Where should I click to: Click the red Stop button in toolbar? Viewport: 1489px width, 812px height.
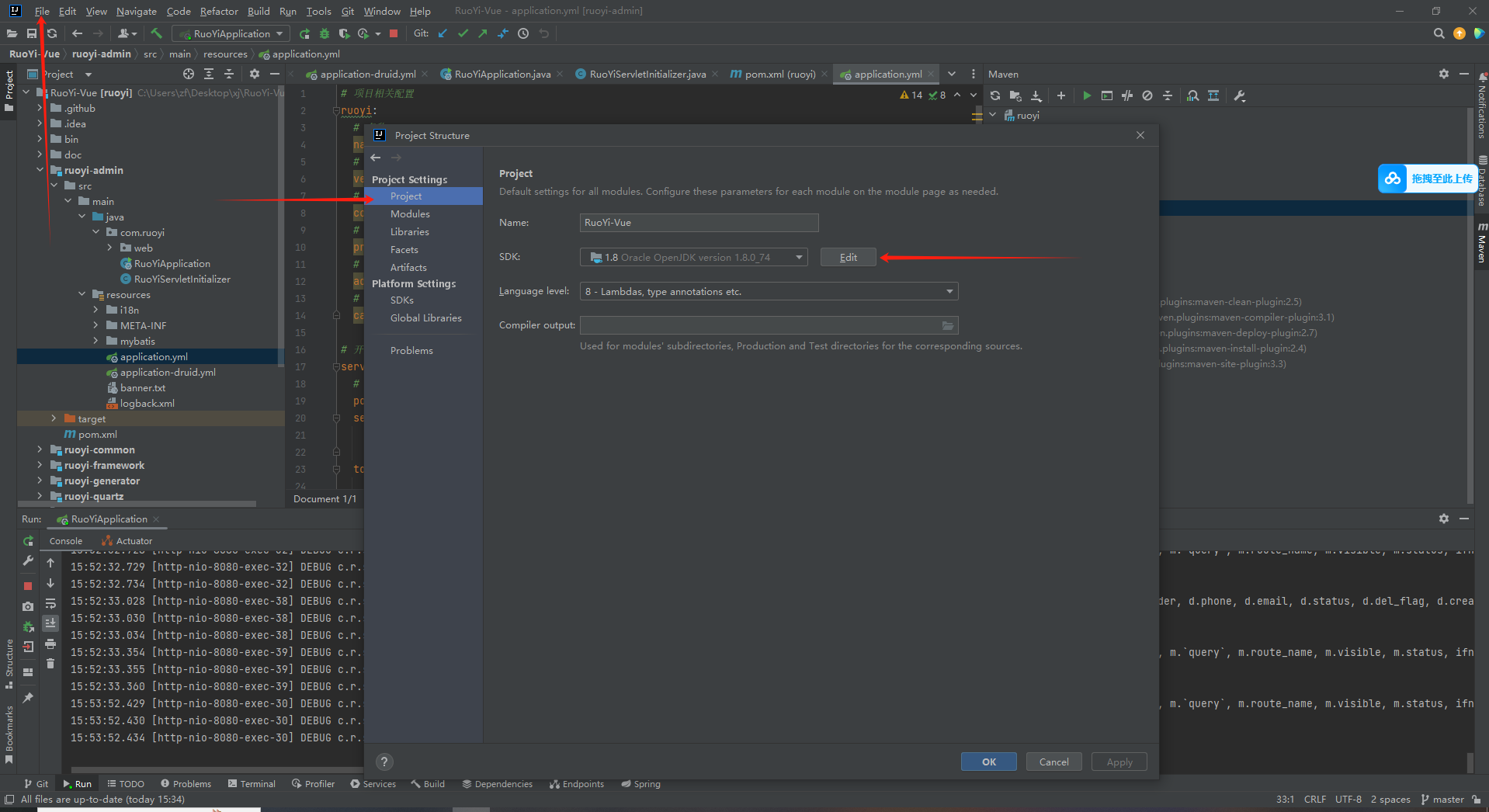click(394, 33)
